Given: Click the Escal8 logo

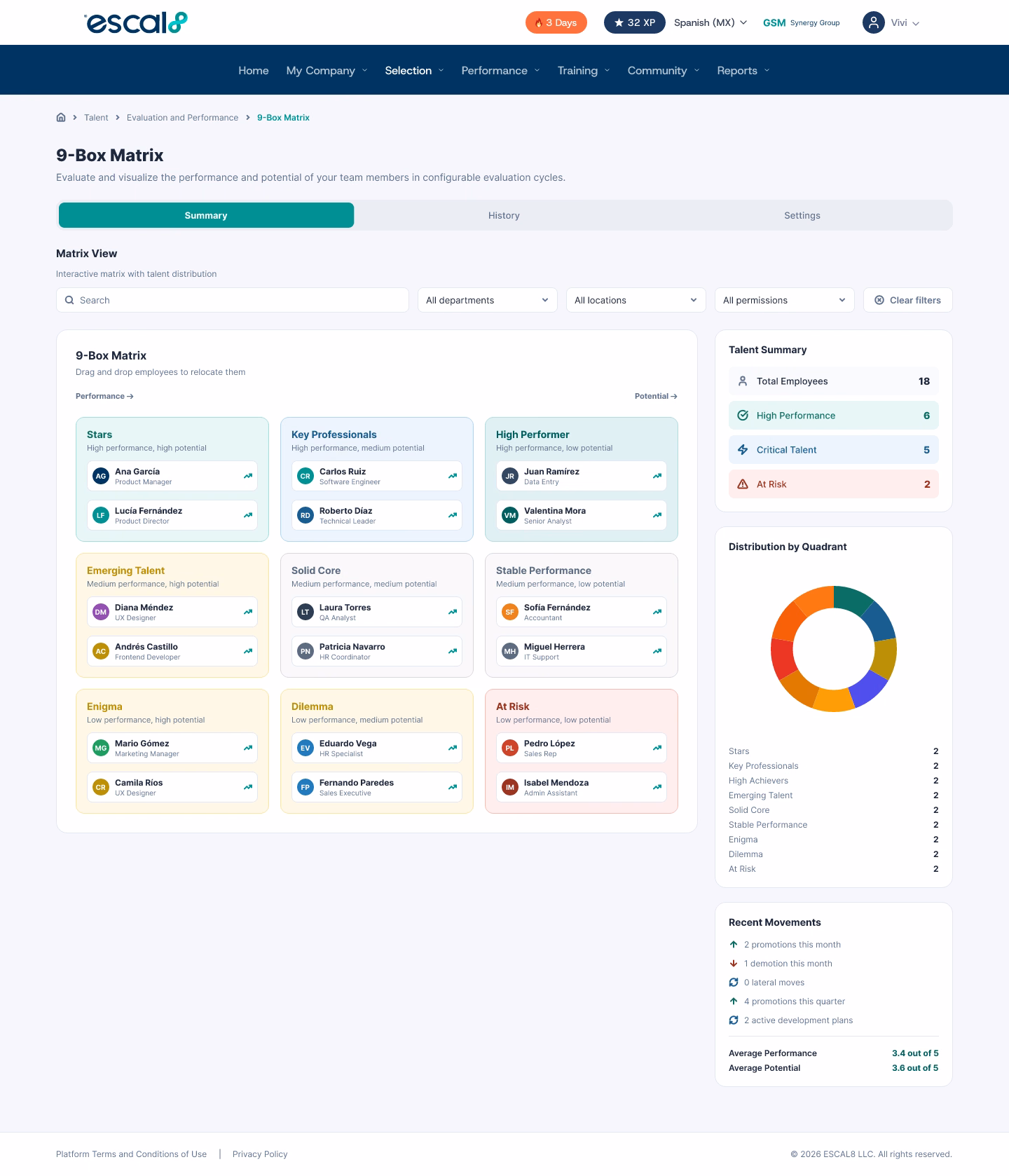Looking at the screenshot, I should 136,22.
